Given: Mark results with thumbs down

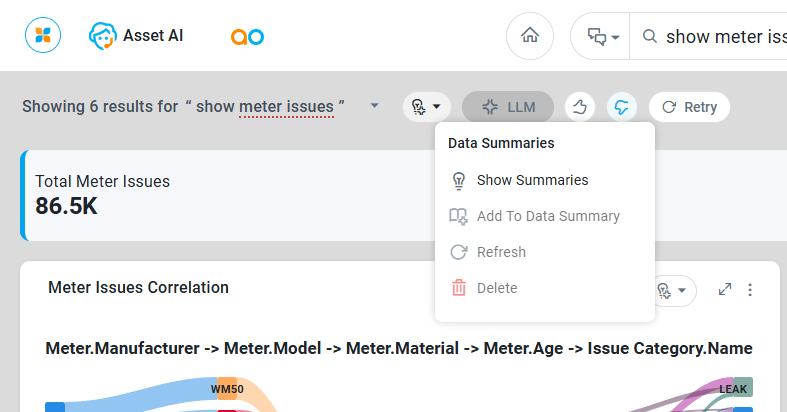Looking at the screenshot, I should point(622,107).
